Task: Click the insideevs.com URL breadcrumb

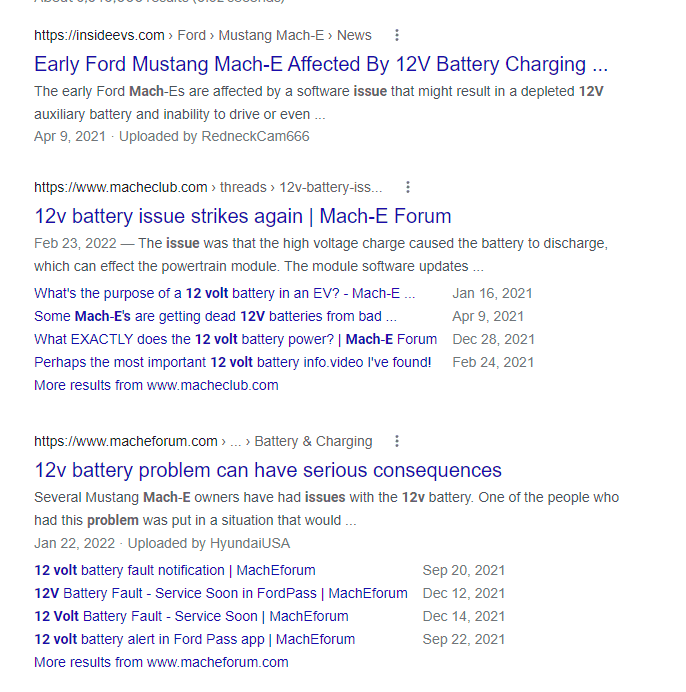Action: click(203, 35)
